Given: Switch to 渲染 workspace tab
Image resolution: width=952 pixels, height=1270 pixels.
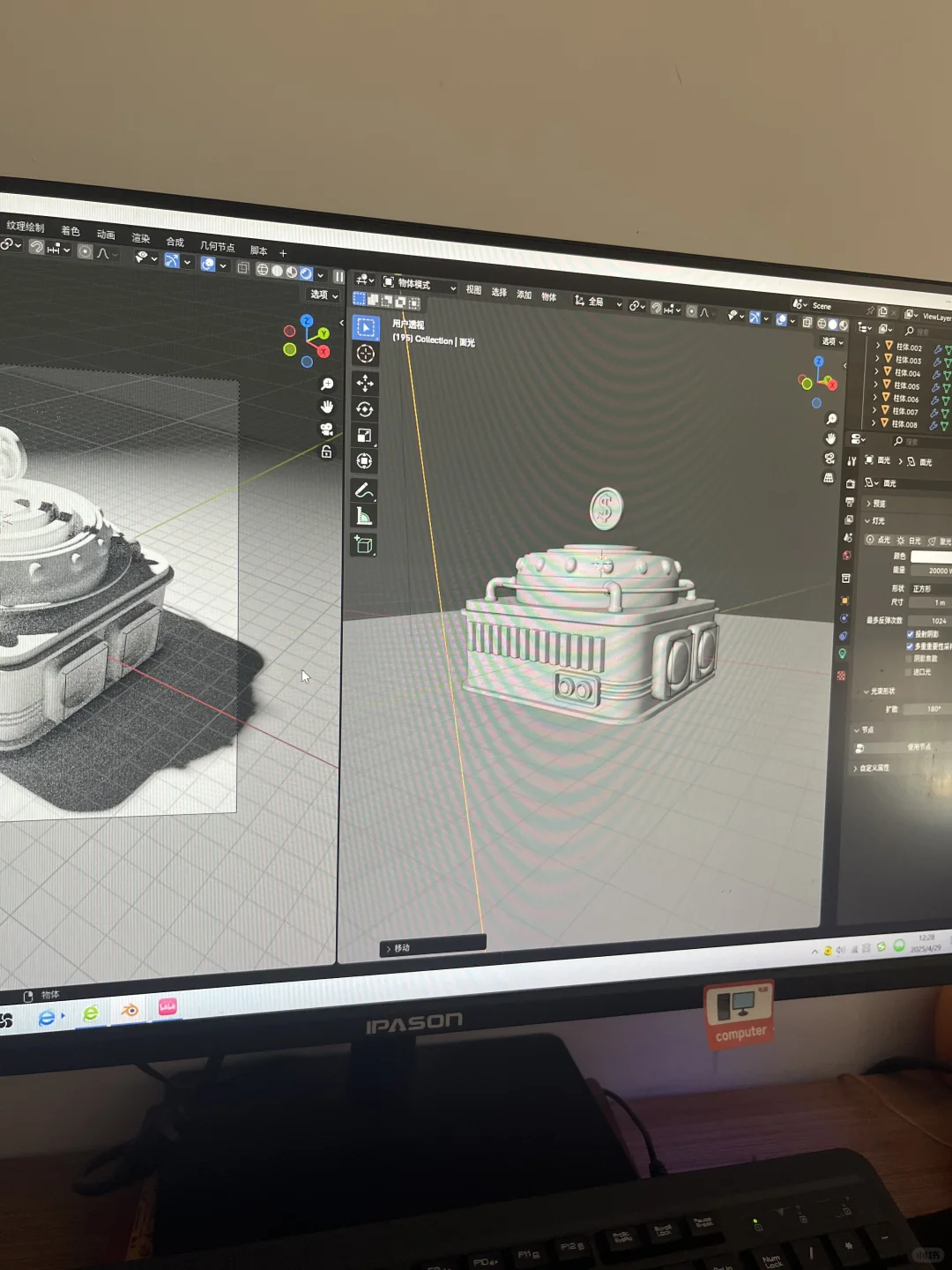Looking at the screenshot, I should [x=141, y=238].
